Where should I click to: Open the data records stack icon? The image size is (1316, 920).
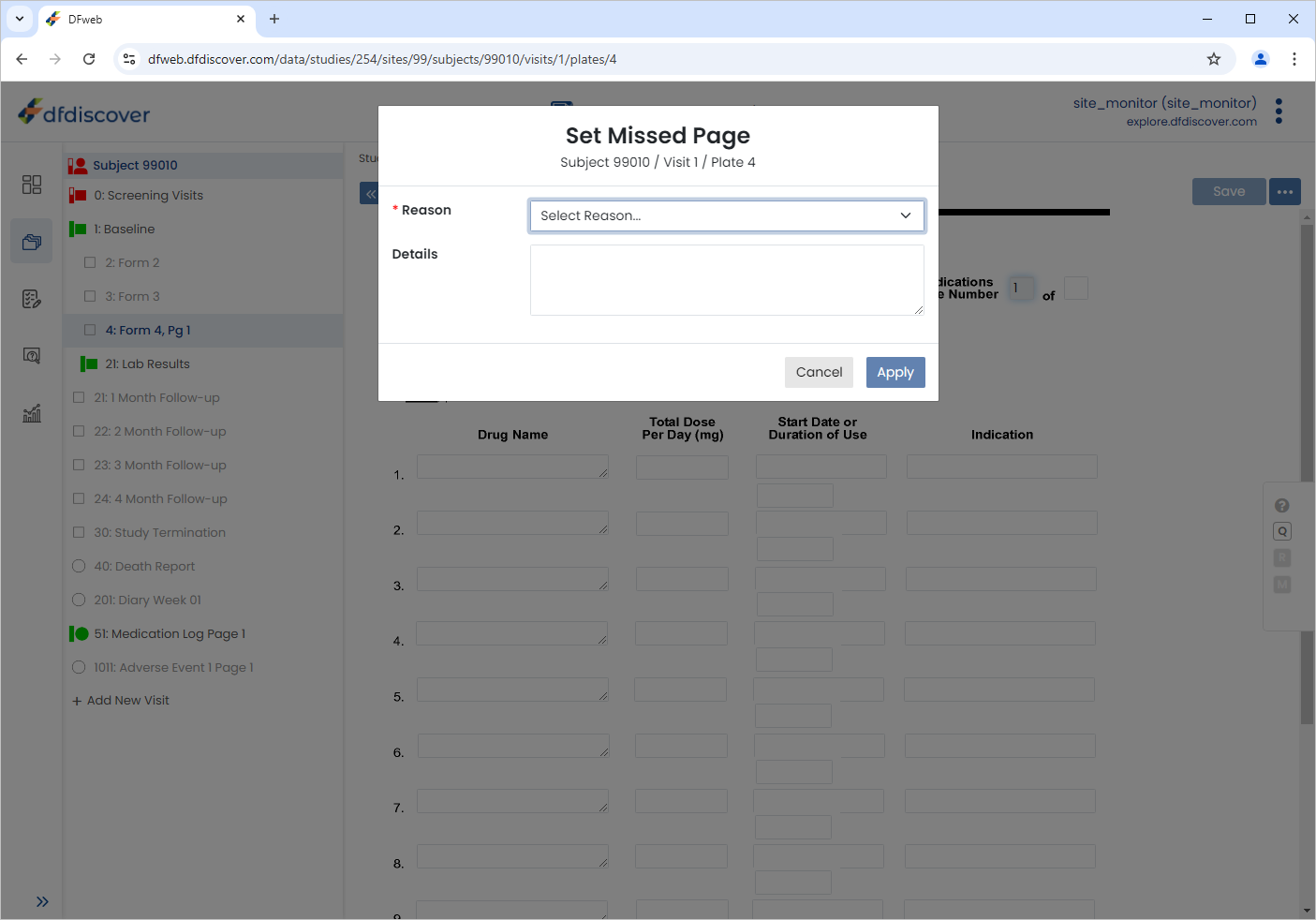(x=32, y=242)
